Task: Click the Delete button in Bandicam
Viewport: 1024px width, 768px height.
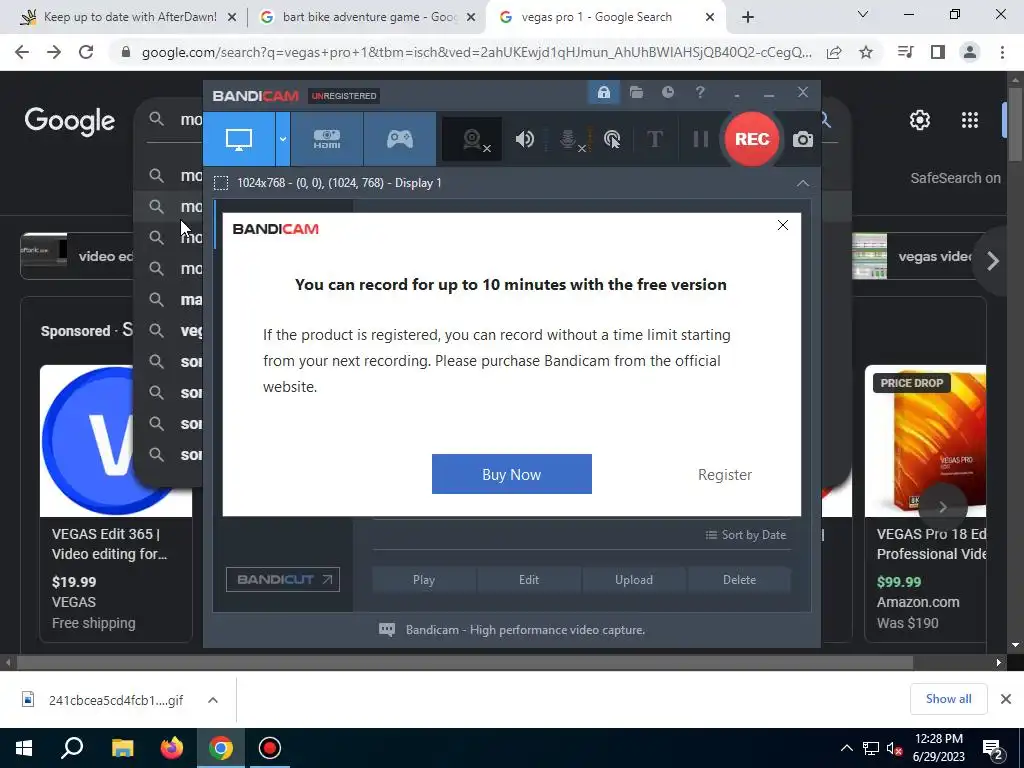Action: 739,580
